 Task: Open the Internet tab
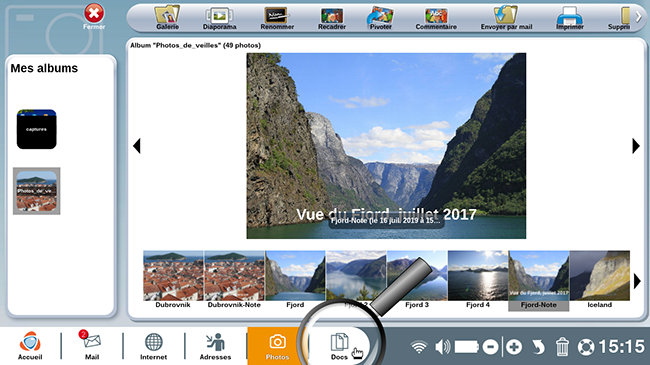point(153,346)
